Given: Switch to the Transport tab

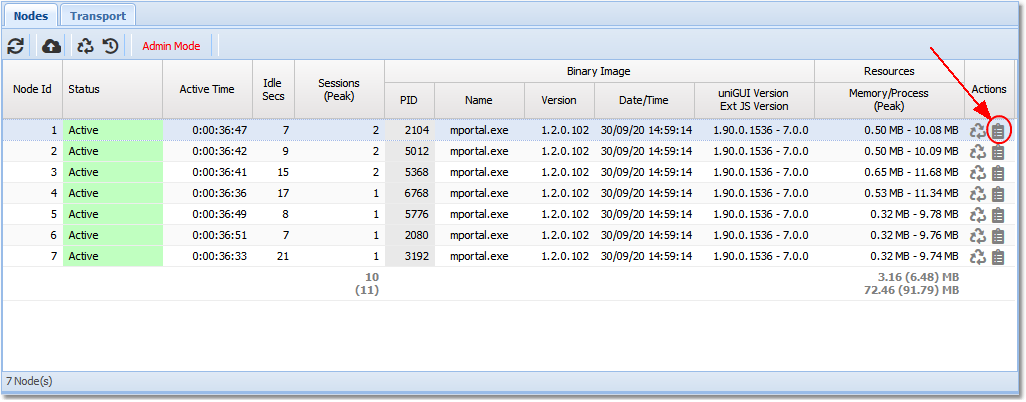Looking at the screenshot, I should pos(97,16).
